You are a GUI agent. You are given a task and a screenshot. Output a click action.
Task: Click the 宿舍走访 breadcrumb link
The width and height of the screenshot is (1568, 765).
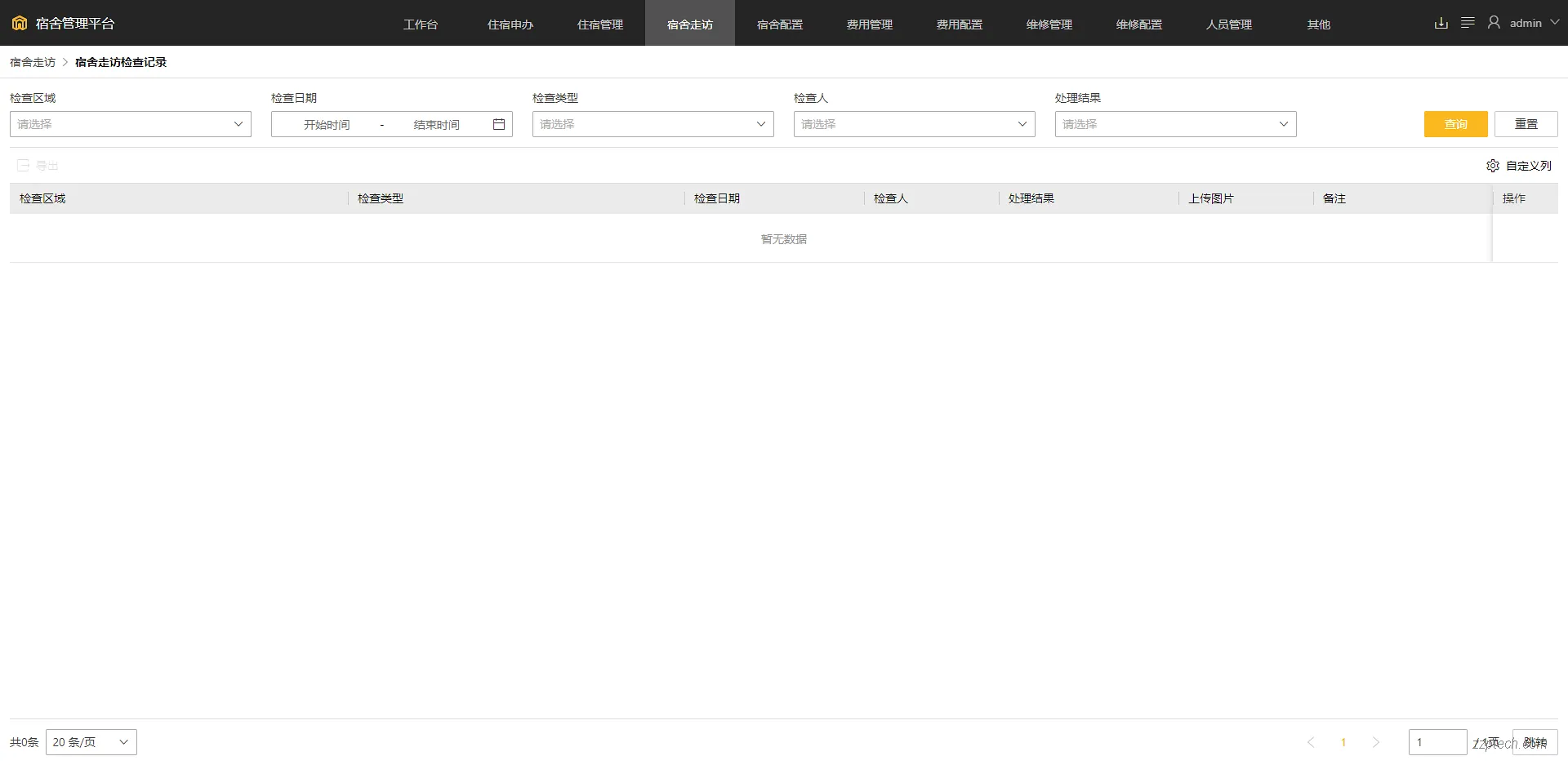(32, 61)
